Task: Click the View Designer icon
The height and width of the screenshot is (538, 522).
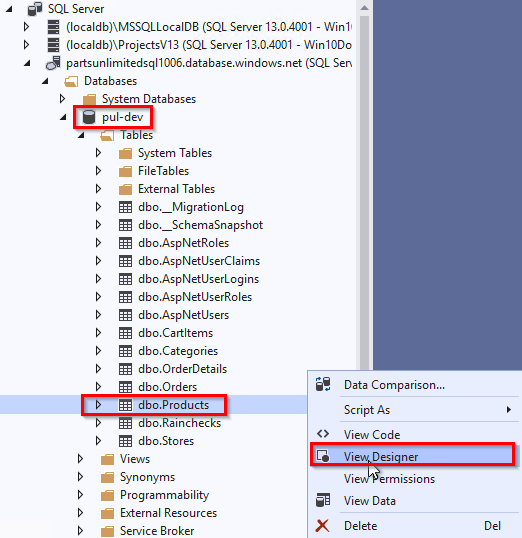Action: tap(323, 456)
